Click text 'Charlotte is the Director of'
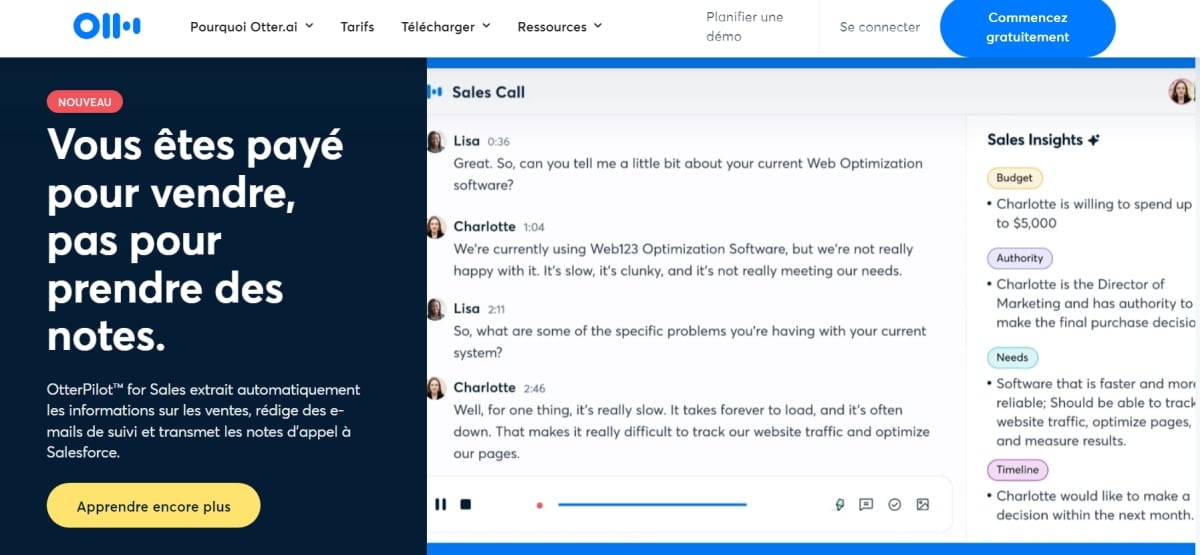Image resolution: width=1200 pixels, height=555 pixels. pos(1081,284)
